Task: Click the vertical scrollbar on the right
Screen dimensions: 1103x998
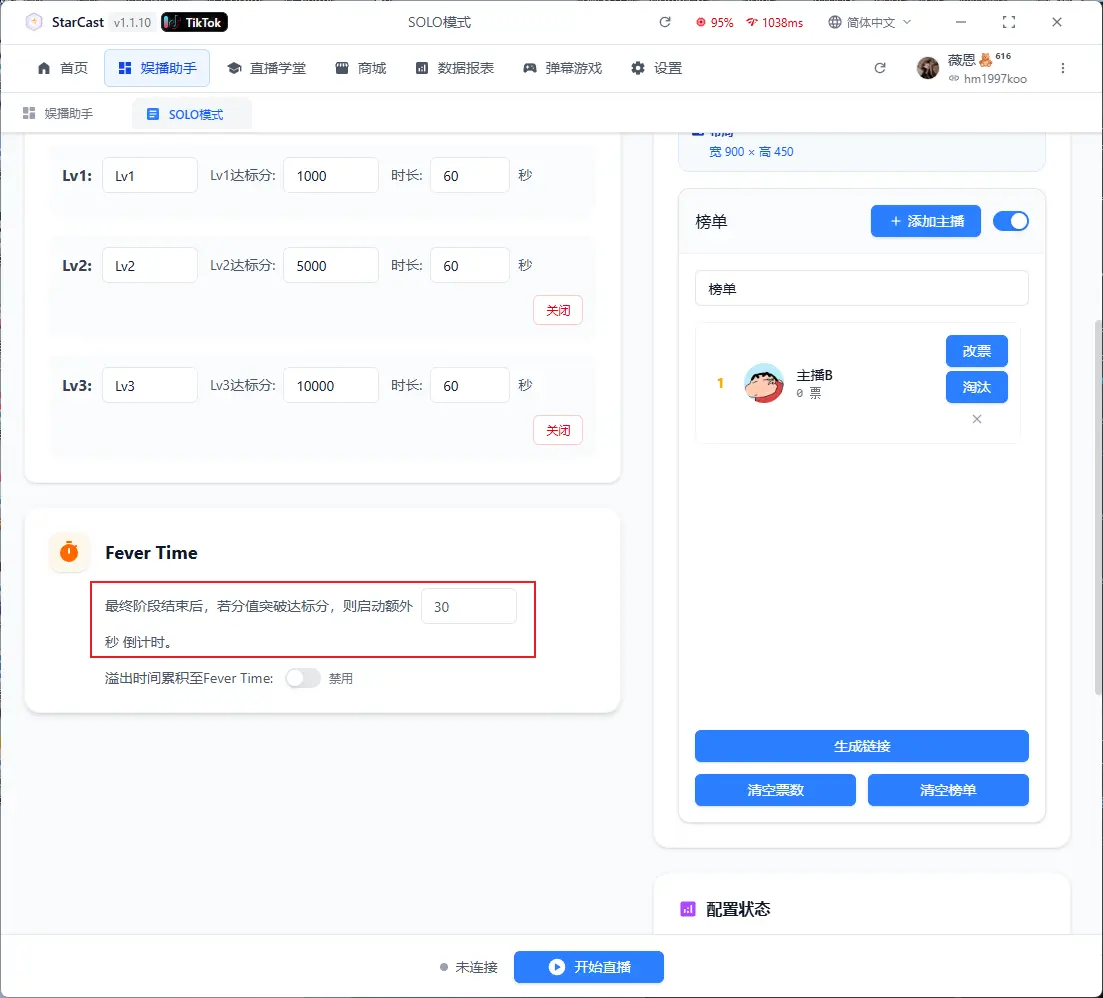Action: click(x=1096, y=500)
